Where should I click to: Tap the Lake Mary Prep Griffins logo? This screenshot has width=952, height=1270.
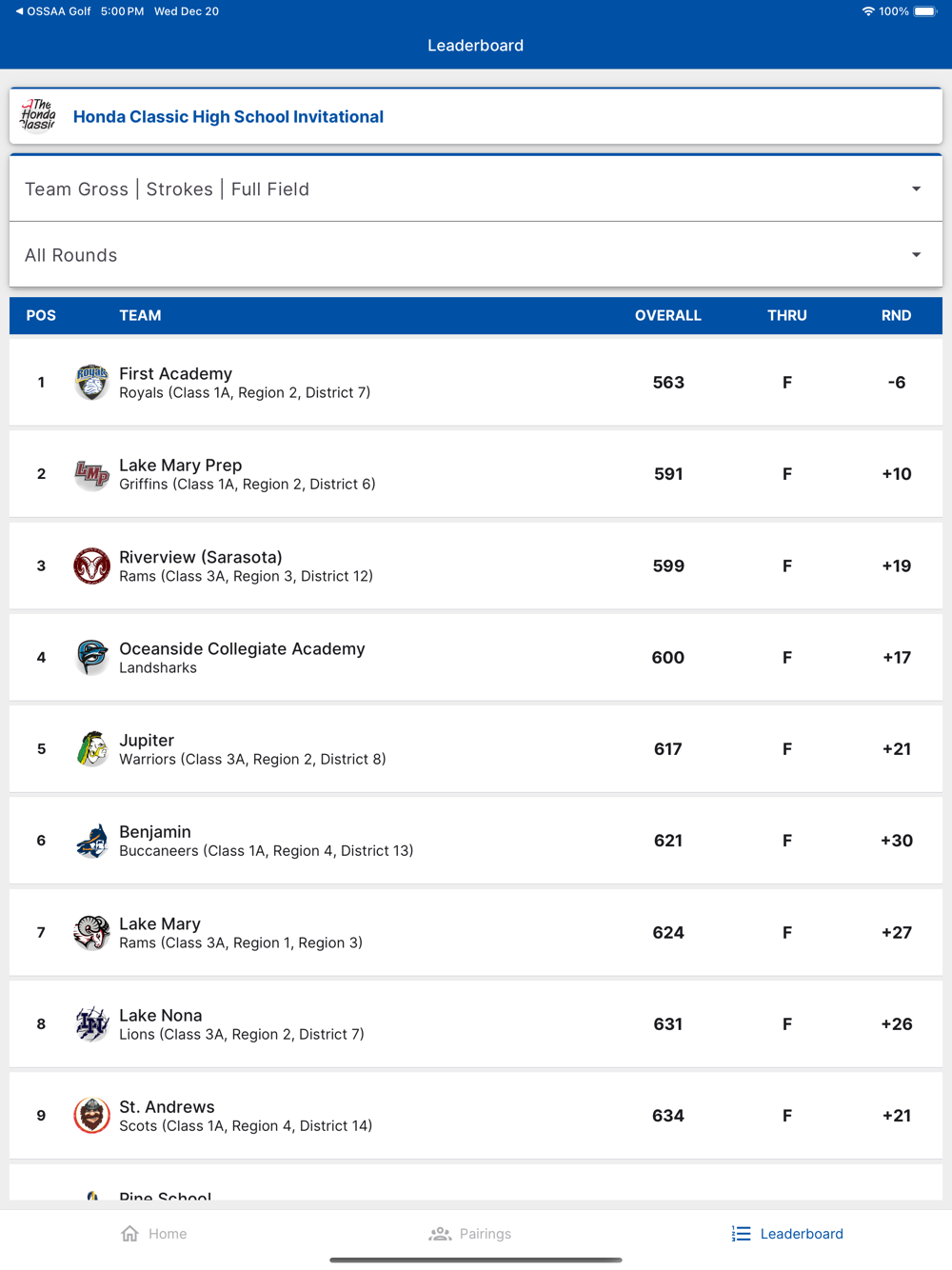(91, 474)
